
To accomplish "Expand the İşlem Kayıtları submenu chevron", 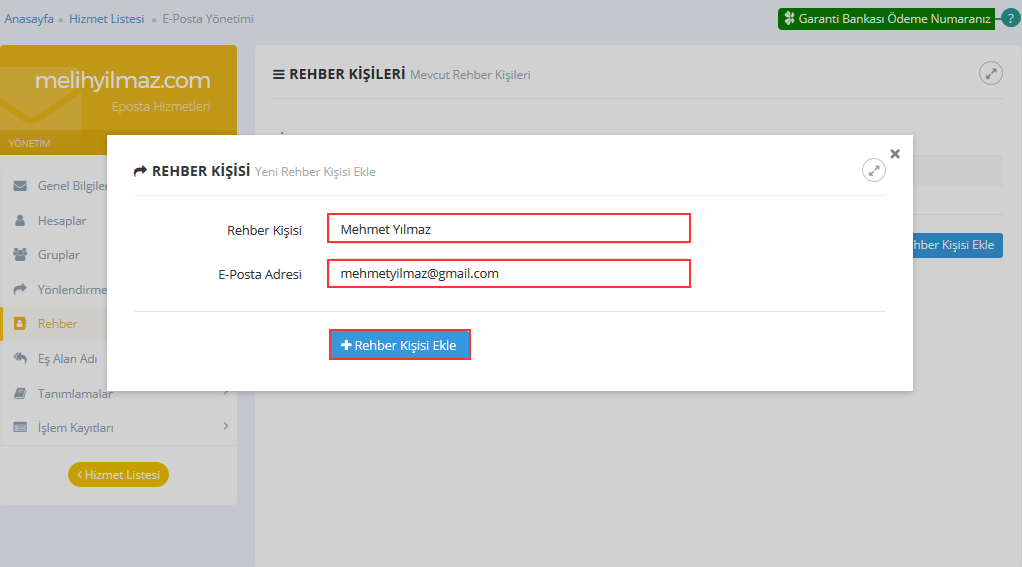I will coord(225,427).
